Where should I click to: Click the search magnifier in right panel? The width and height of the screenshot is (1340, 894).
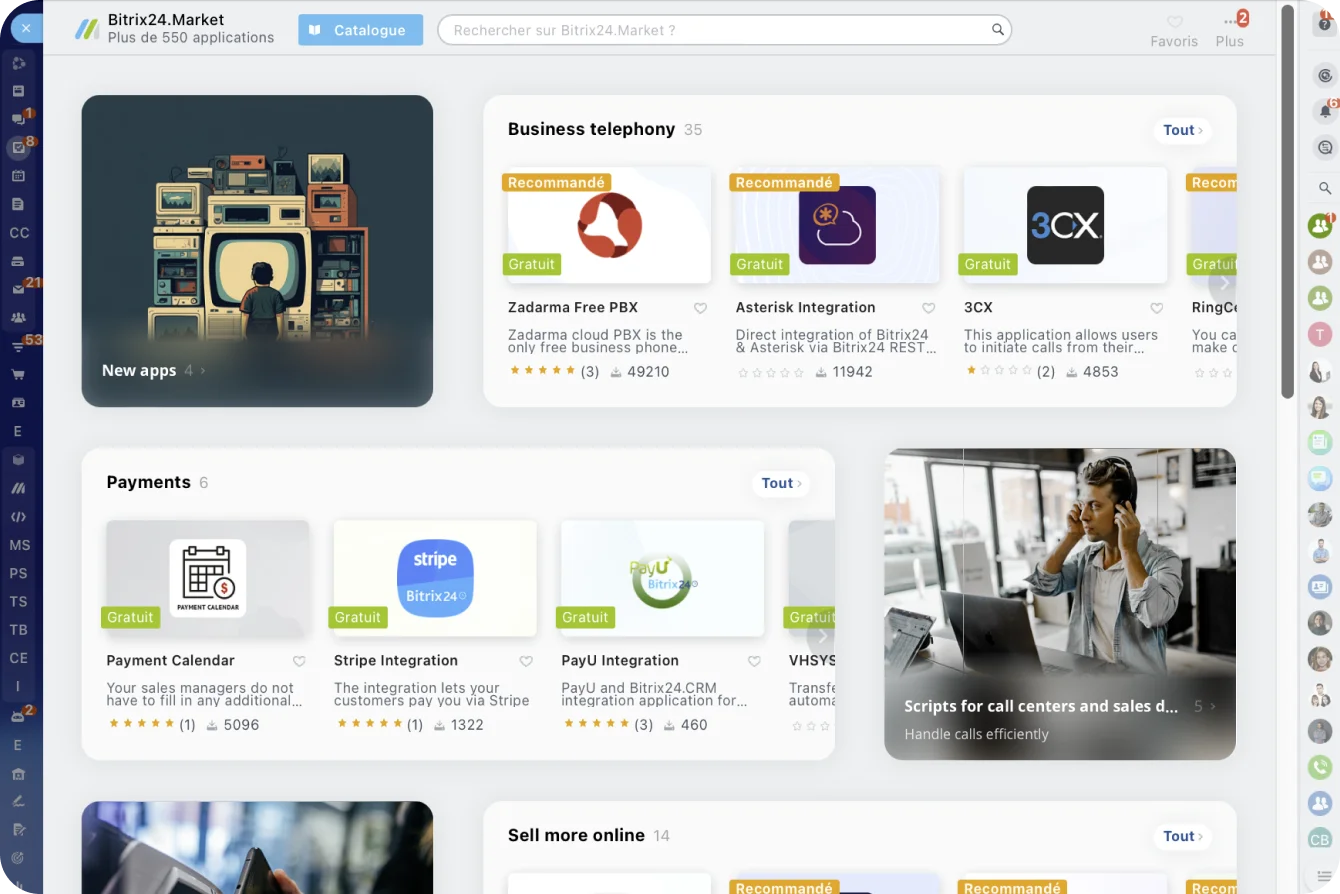point(1325,188)
